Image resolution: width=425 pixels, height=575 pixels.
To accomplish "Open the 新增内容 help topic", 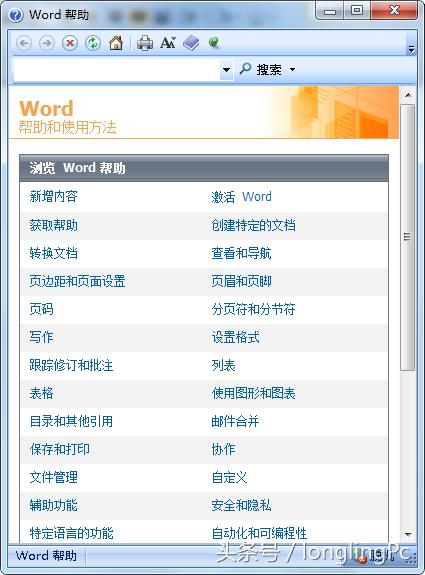I will pyautogui.click(x=54, y=197).
